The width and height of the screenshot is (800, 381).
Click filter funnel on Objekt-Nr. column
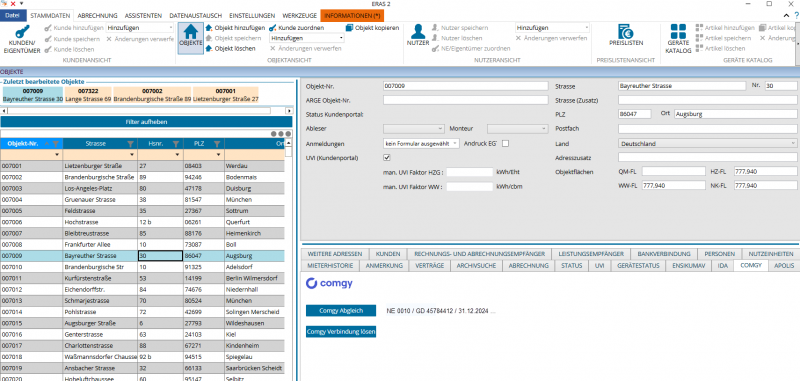pyautogui.click(x=56, y=144)
